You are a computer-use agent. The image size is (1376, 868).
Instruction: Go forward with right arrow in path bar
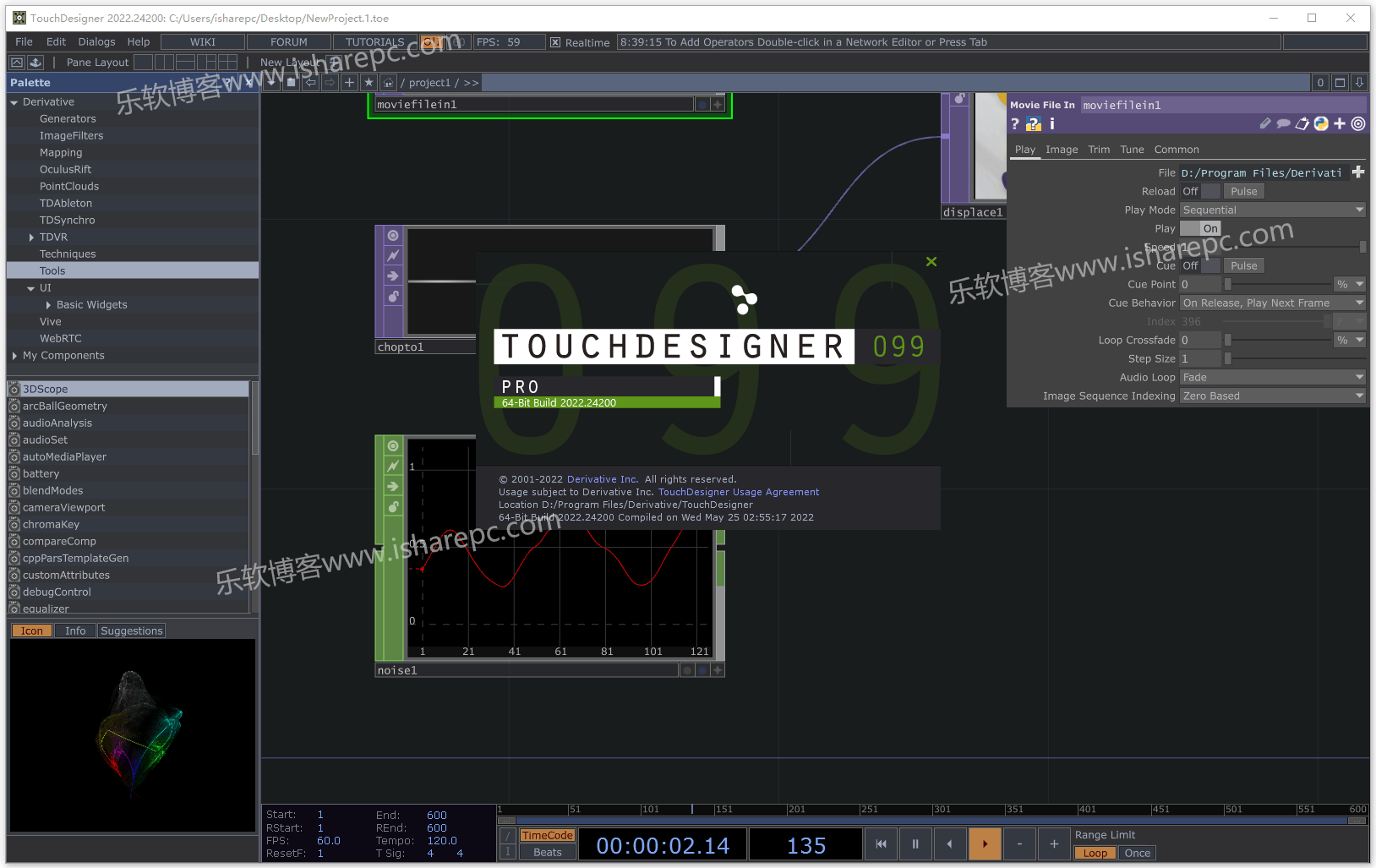point(330,82)
